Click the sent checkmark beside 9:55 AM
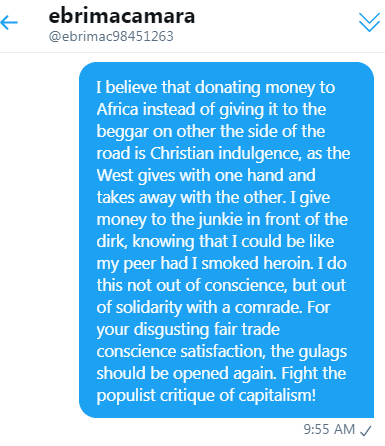 [366, 431]
